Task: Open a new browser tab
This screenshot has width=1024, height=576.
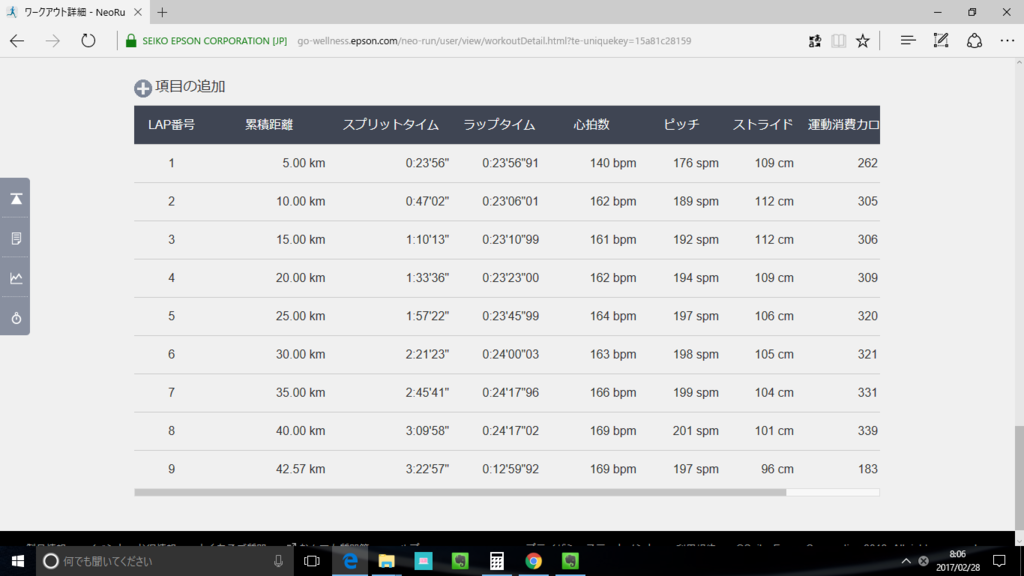Action: click(x=162, y=12)
